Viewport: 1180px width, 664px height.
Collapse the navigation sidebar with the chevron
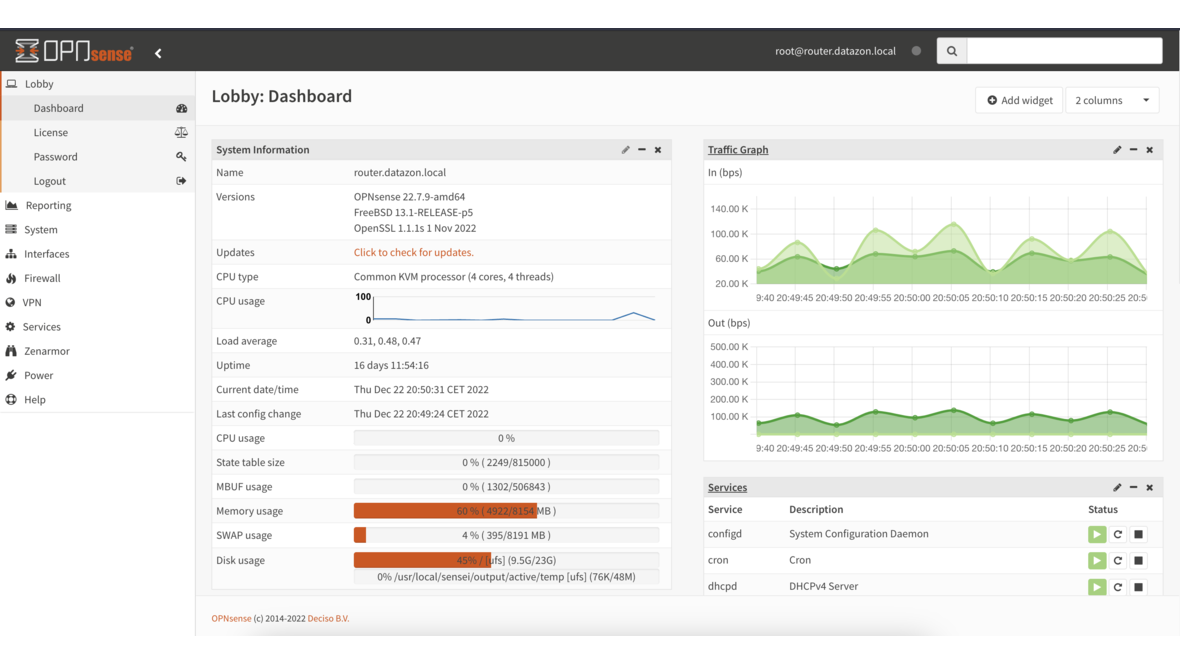tap(157, 53)
